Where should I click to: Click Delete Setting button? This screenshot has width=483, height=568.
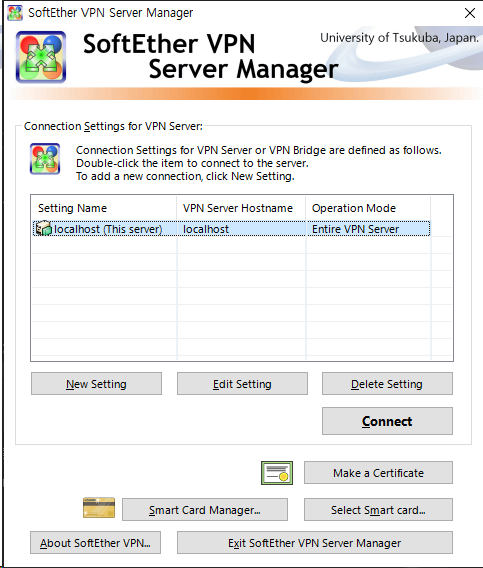387,384
